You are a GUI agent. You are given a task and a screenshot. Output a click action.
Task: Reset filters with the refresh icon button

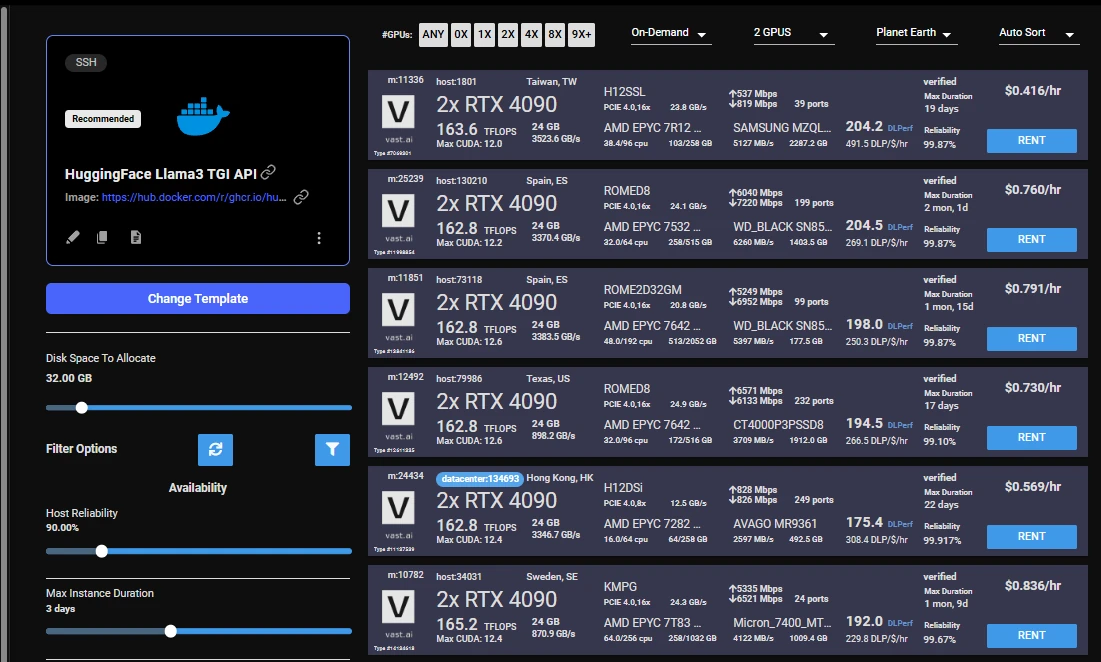[216, 449]
